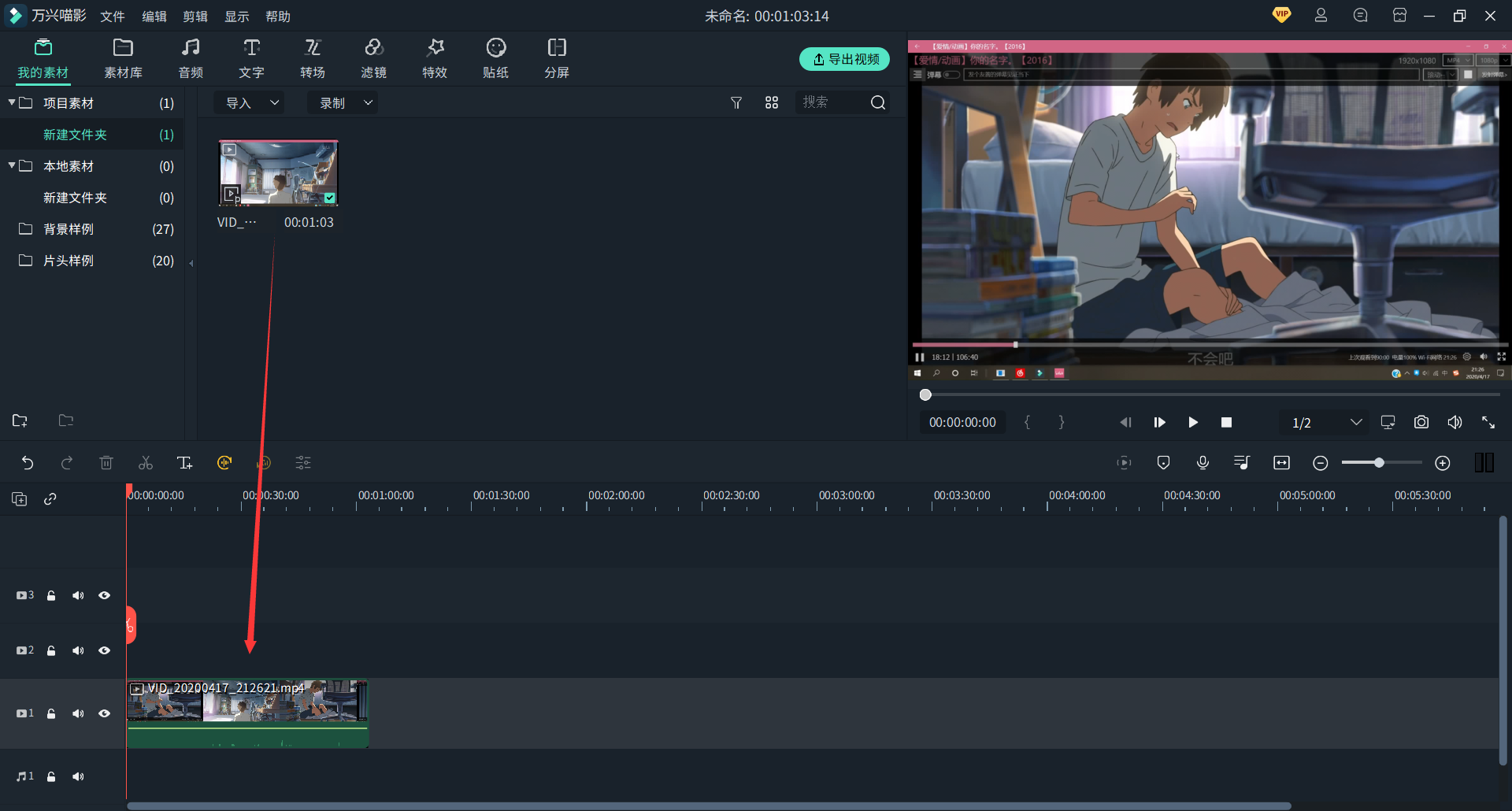This screenshot has height=811, width=1512.
Task: Select the VID video thumbnail in media library
Action: point(278,173)
